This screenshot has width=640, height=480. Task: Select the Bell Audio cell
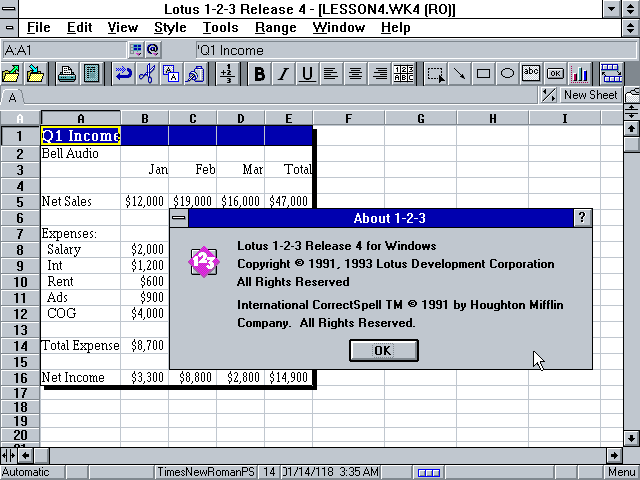[x=80, y=153]
